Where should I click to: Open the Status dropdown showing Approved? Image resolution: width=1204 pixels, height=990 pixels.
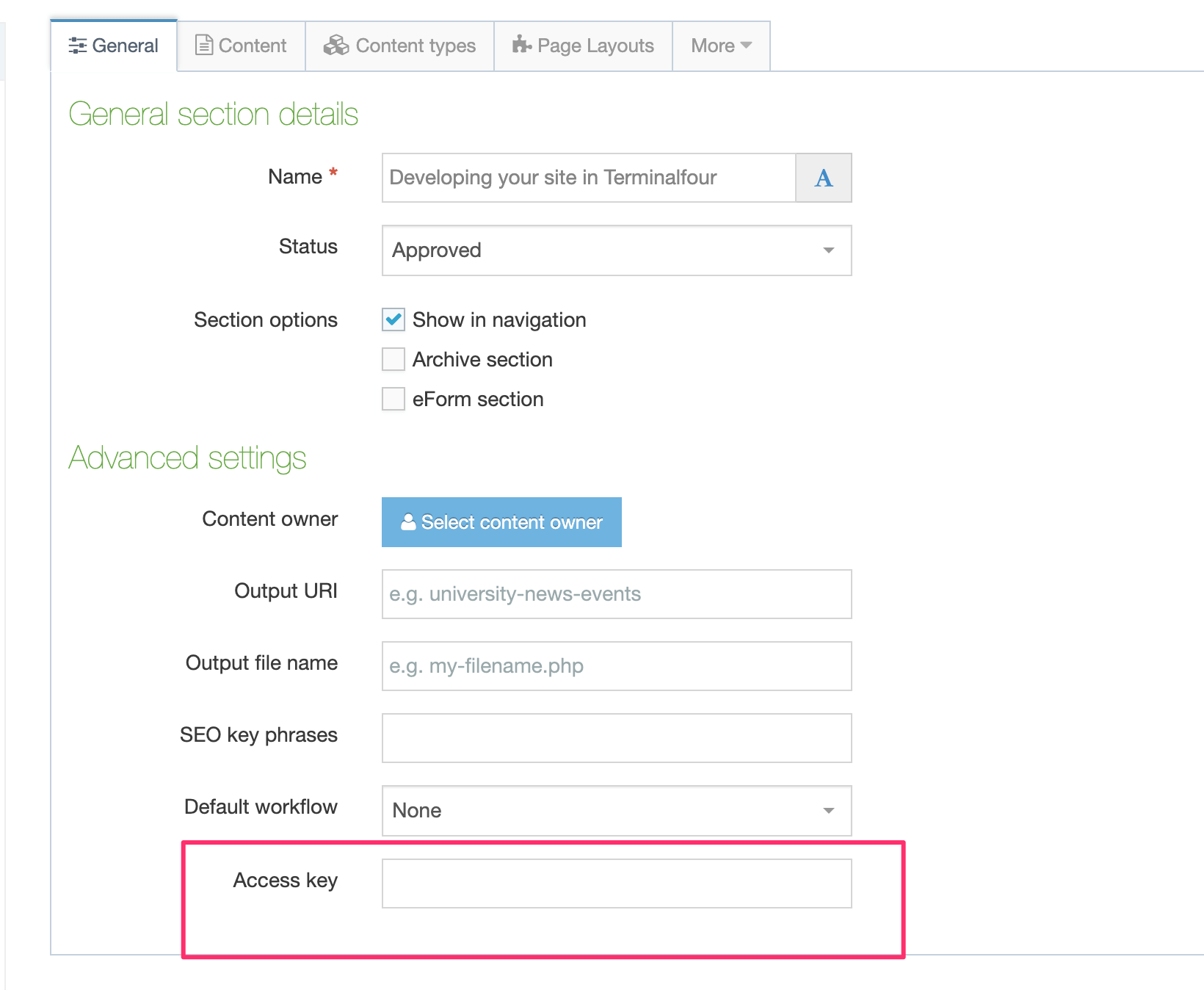(x=616, y=250)
